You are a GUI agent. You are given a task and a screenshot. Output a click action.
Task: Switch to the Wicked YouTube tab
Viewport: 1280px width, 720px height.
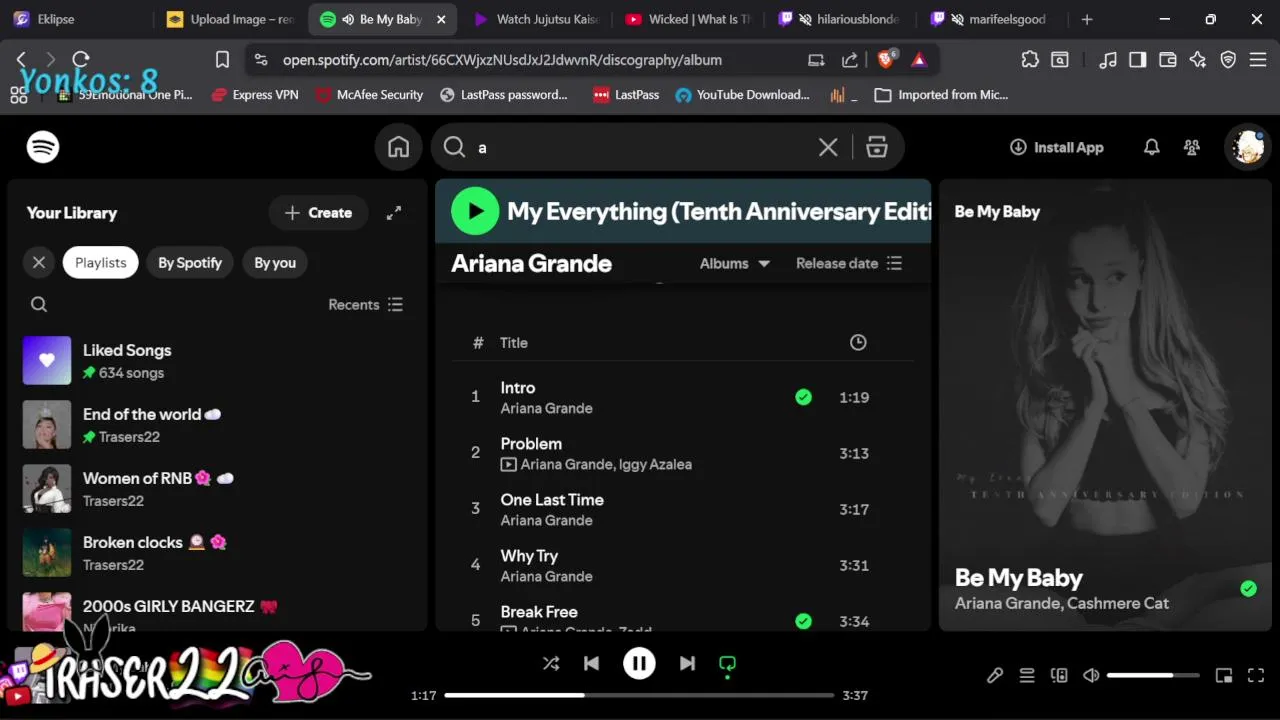(688, 19)
